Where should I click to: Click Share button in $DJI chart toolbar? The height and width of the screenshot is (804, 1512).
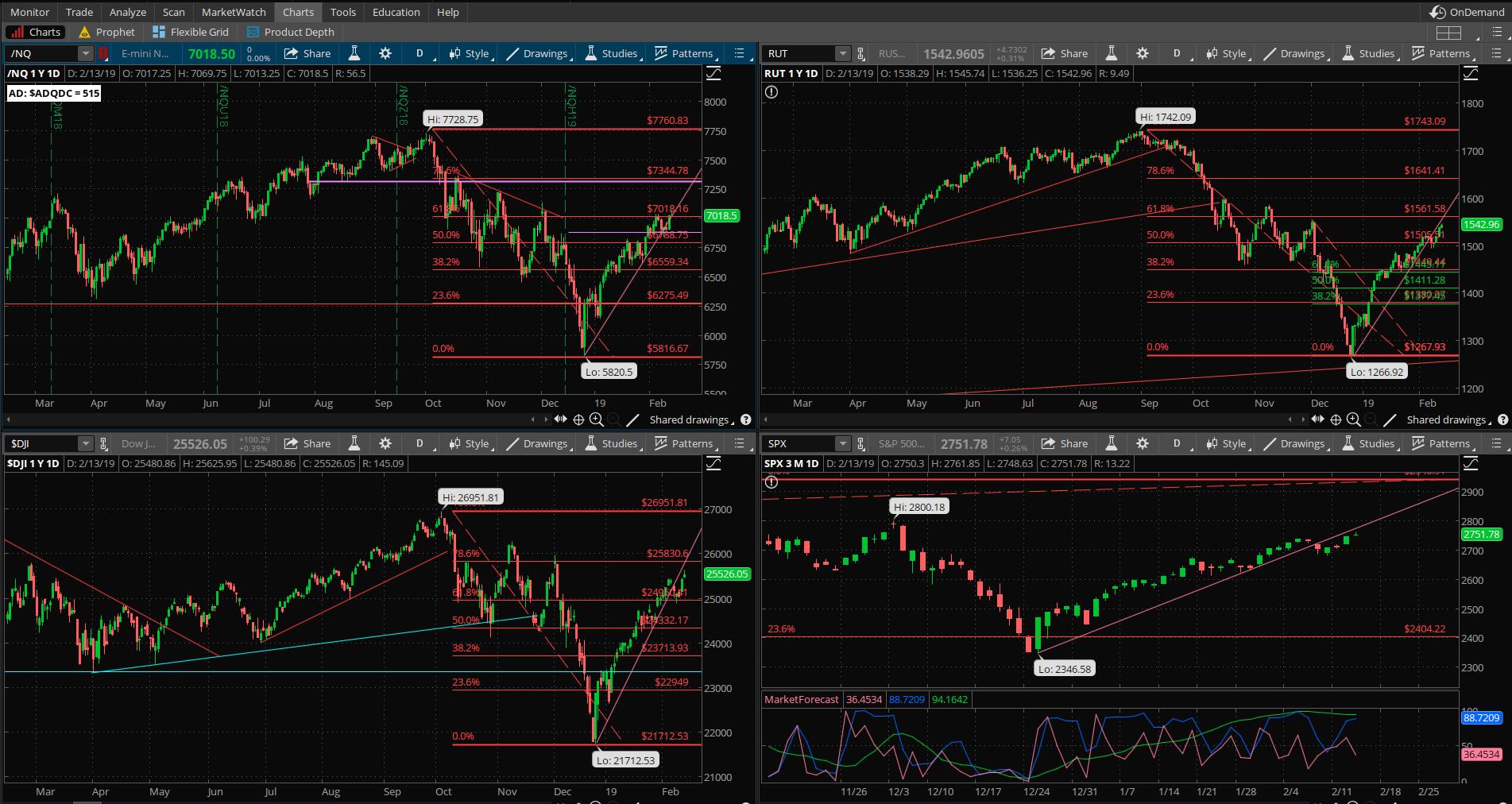[307, 443]
